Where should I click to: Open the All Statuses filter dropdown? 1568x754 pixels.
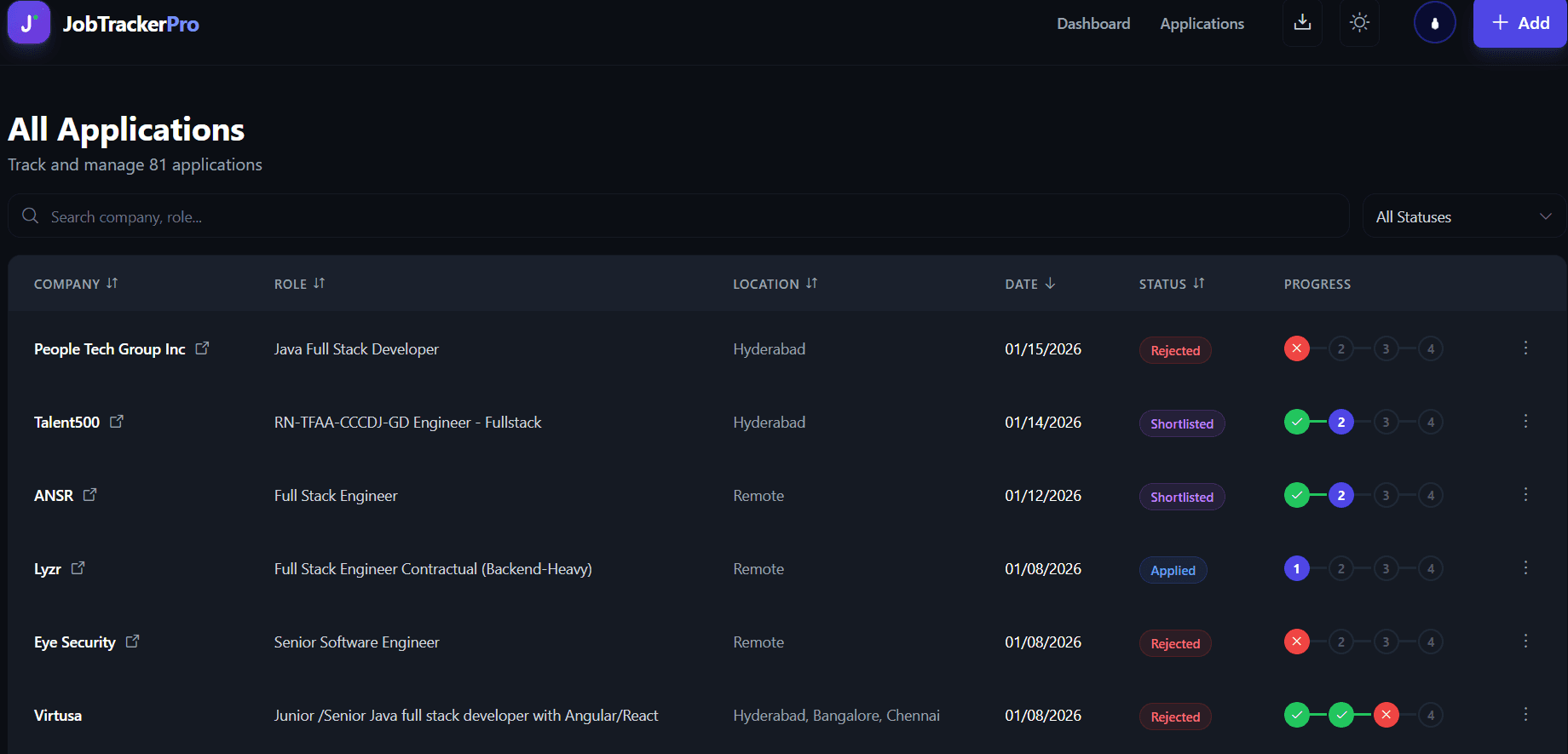1462,216
